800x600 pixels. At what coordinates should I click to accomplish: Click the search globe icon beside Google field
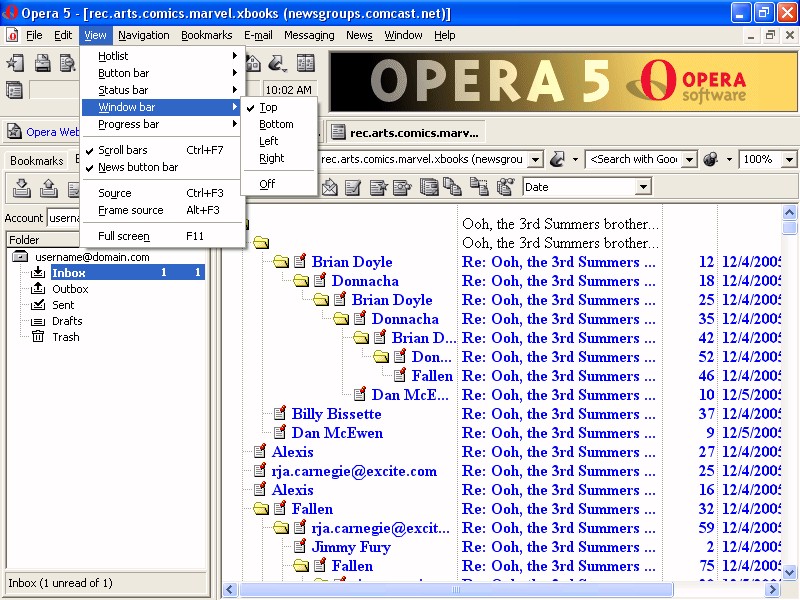[710, 159]
